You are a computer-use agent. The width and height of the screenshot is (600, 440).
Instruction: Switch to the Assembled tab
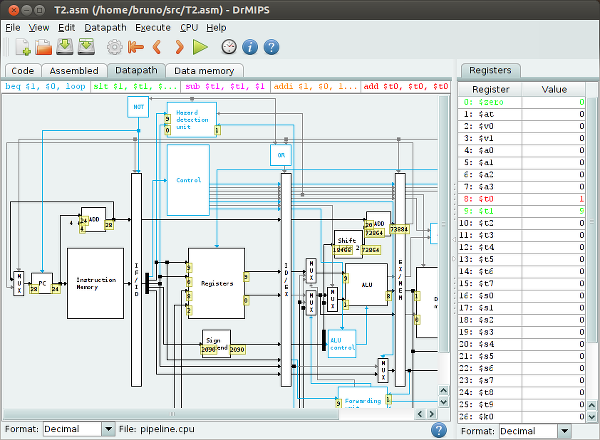[74, 71]
